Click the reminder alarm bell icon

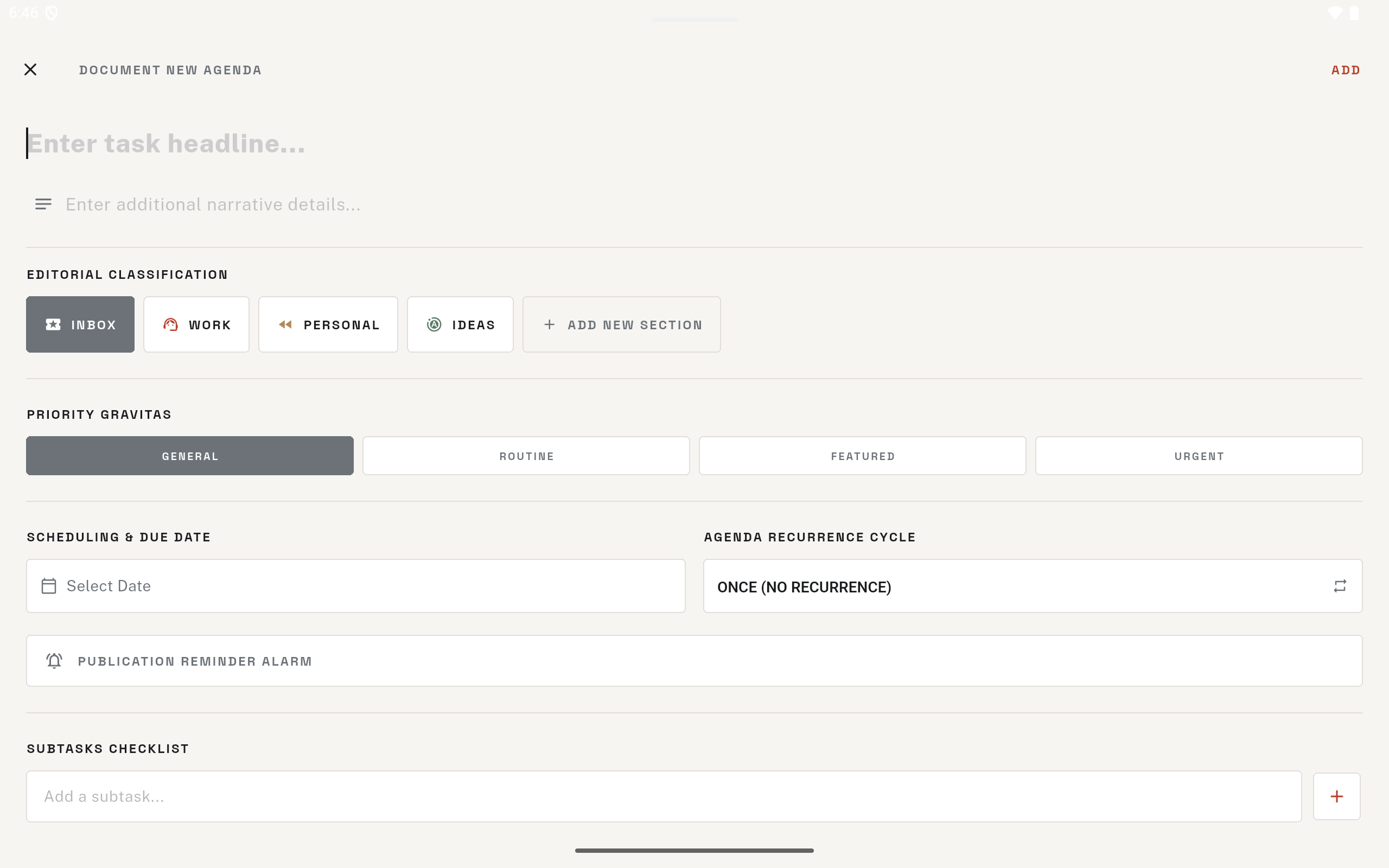coord(54,661)
